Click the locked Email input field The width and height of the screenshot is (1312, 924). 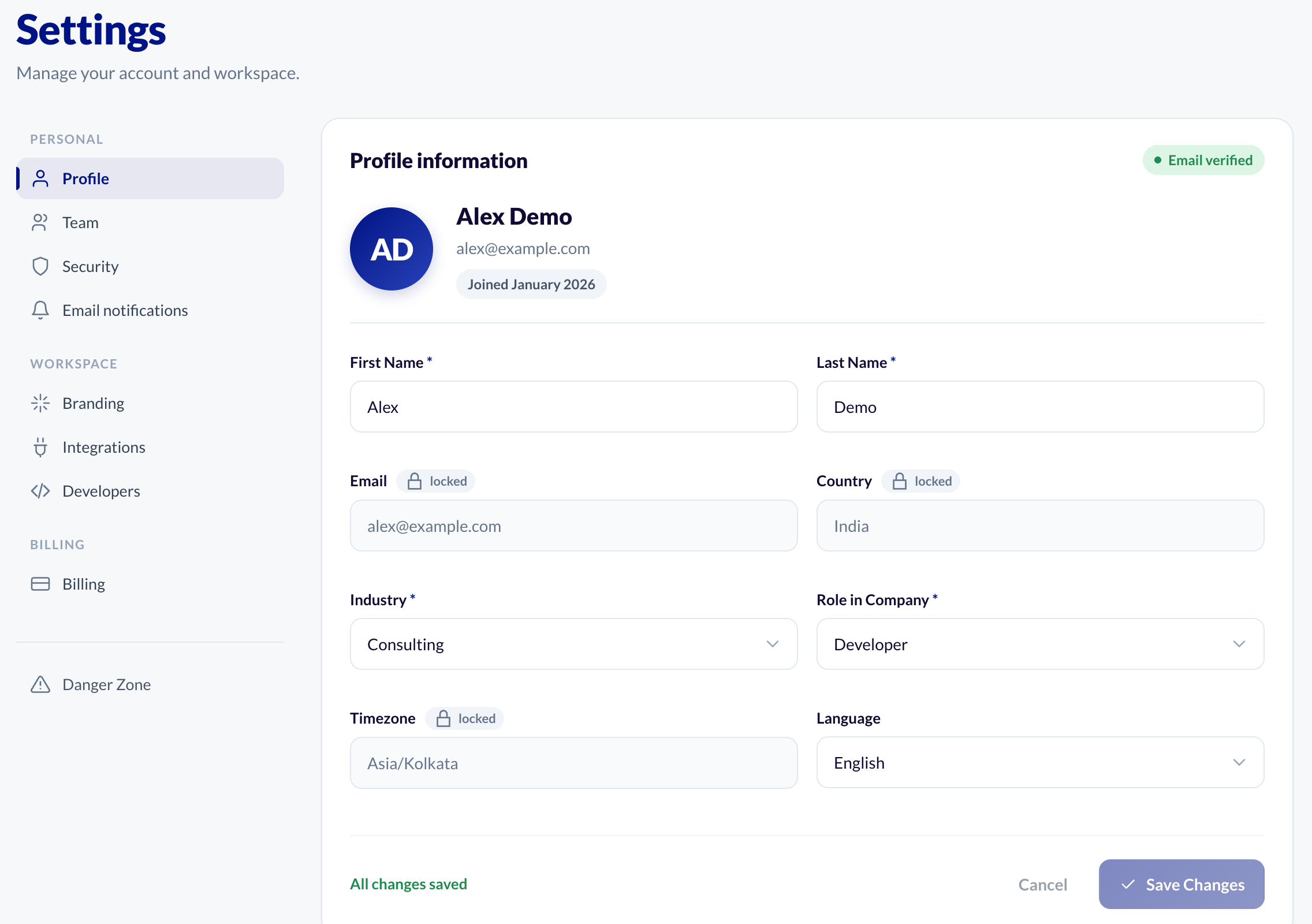click(574, 526)
